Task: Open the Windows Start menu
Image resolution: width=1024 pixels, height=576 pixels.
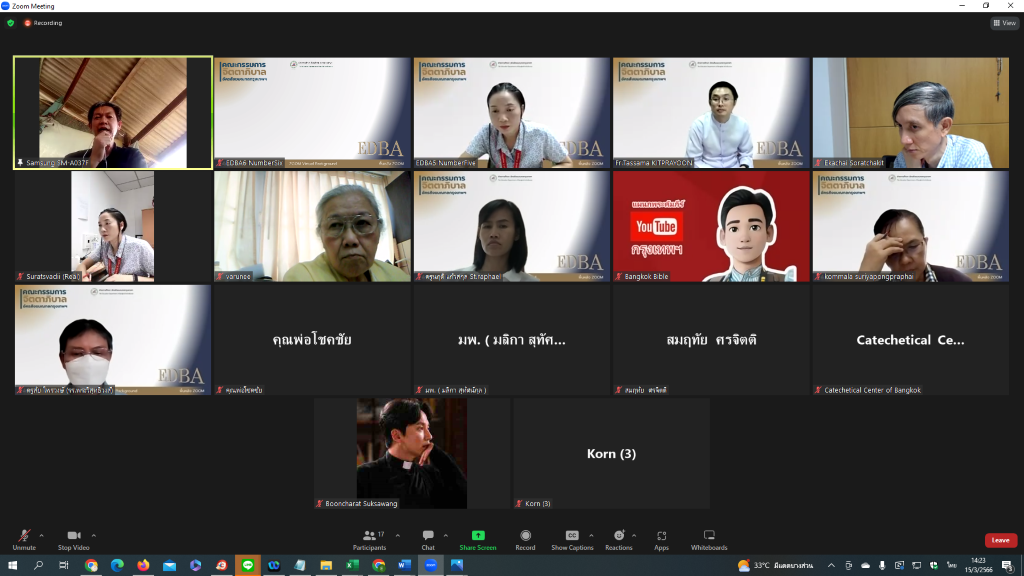Action: (x=12, y=565)
